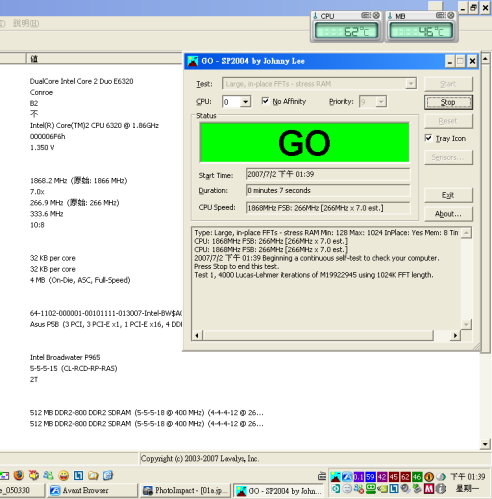
Task: Click the blue L quick launch icon
Action: tap(78, 475)
